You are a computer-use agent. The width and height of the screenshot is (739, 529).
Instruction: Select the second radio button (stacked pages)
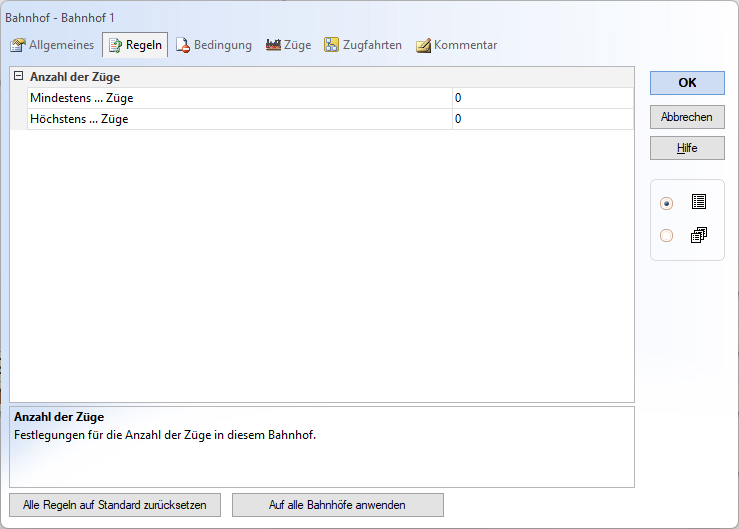[x=667, y=236]
